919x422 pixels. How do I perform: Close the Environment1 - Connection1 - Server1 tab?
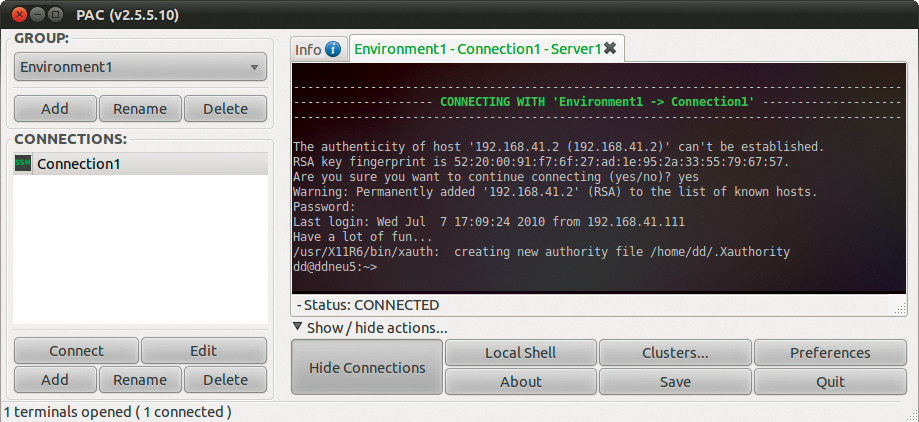(610, 48)
